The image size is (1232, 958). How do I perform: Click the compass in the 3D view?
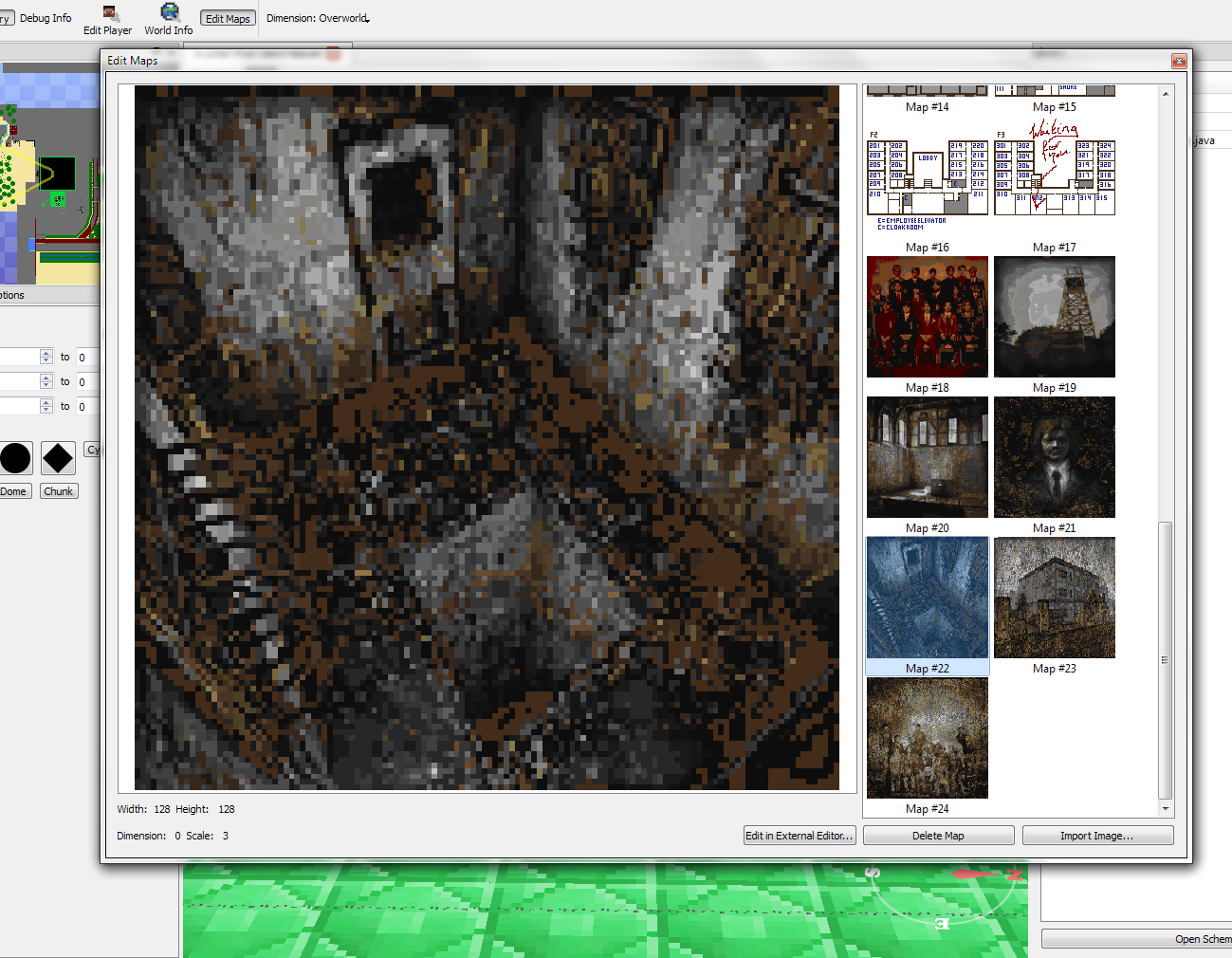tap(944, 896)
